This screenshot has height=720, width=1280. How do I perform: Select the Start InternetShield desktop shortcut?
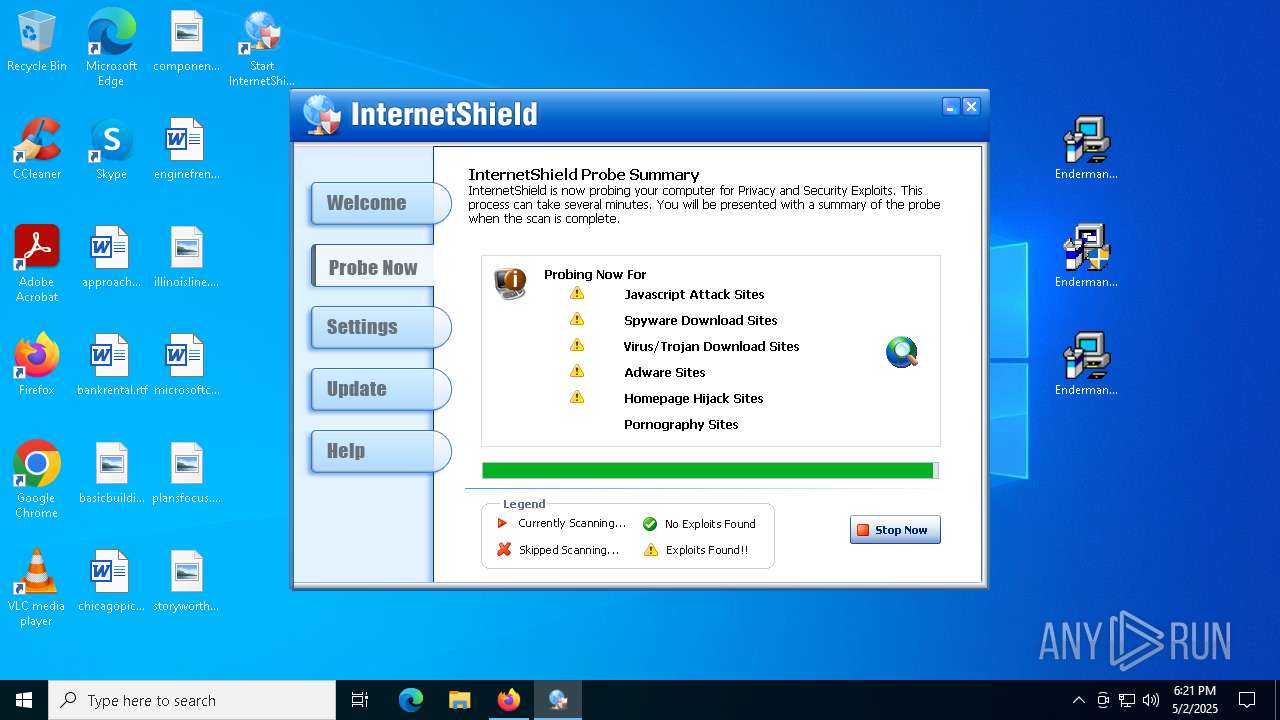(x=262, y=48)
